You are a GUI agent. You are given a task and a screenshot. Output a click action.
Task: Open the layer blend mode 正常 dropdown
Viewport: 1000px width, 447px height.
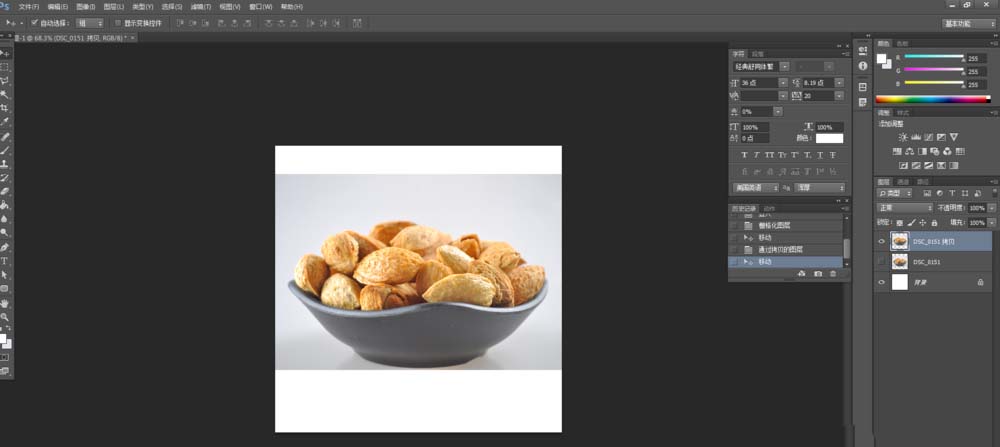click(x=904, y=207)
